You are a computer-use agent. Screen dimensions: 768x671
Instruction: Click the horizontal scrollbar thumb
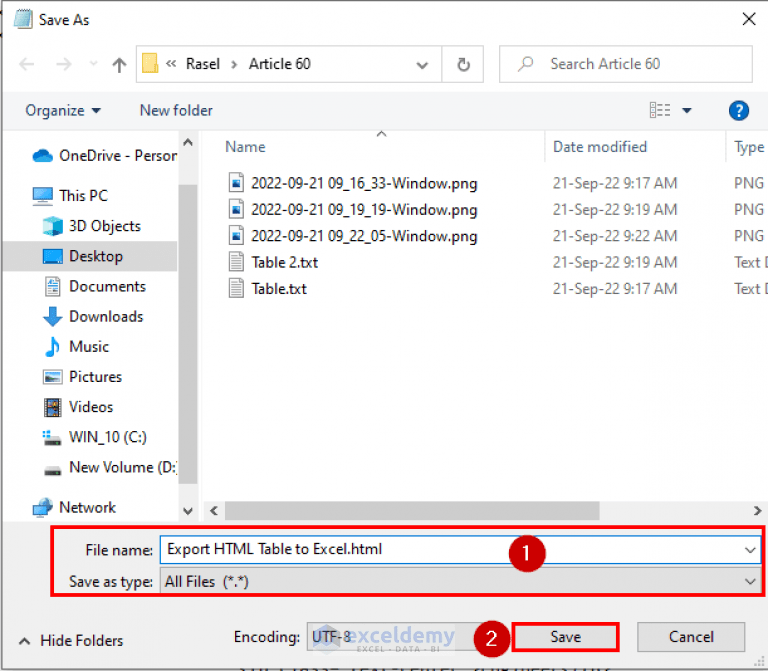(412, 510)
